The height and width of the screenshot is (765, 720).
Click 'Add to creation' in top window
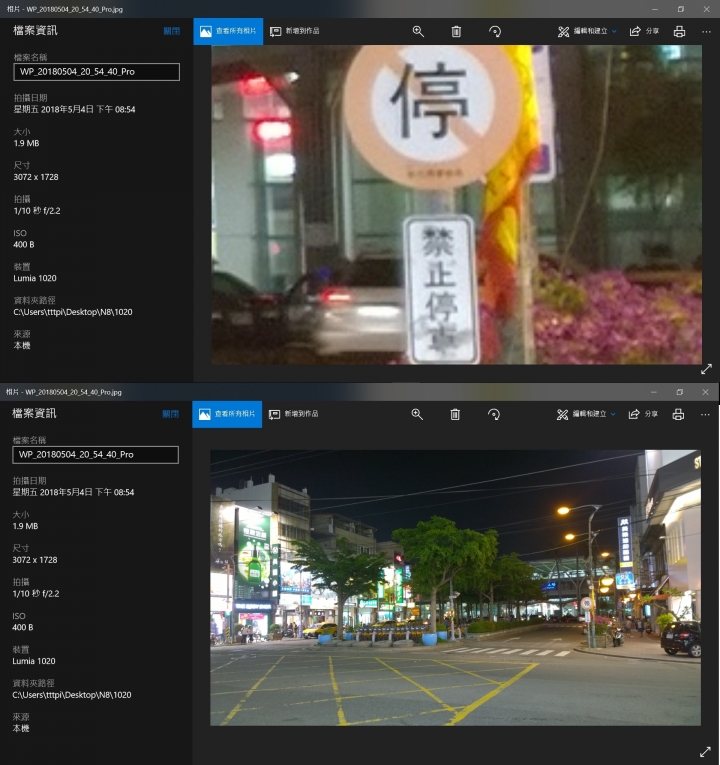click(x=295, y=31)
